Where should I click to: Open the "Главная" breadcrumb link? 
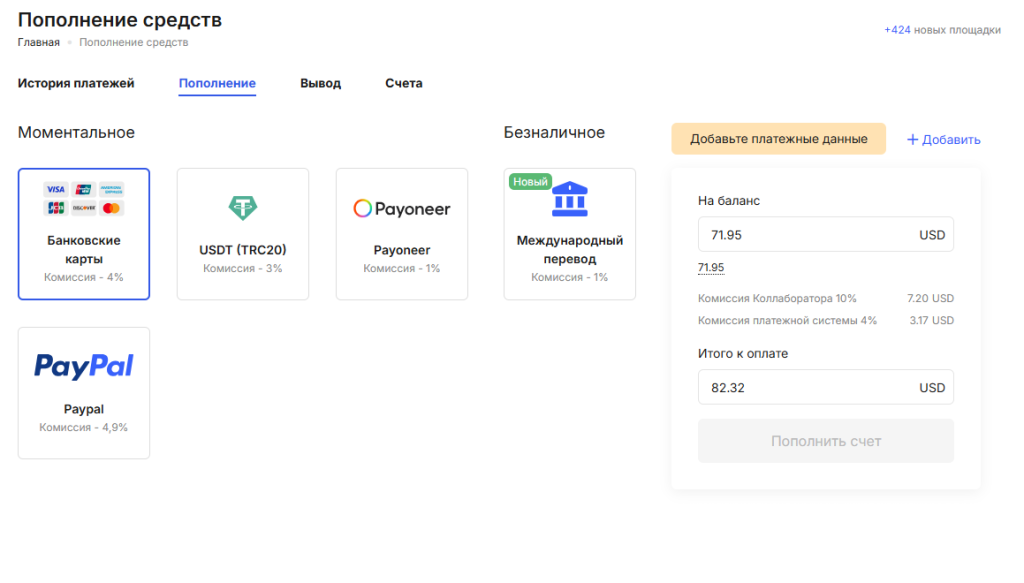(x=38, y=42)
